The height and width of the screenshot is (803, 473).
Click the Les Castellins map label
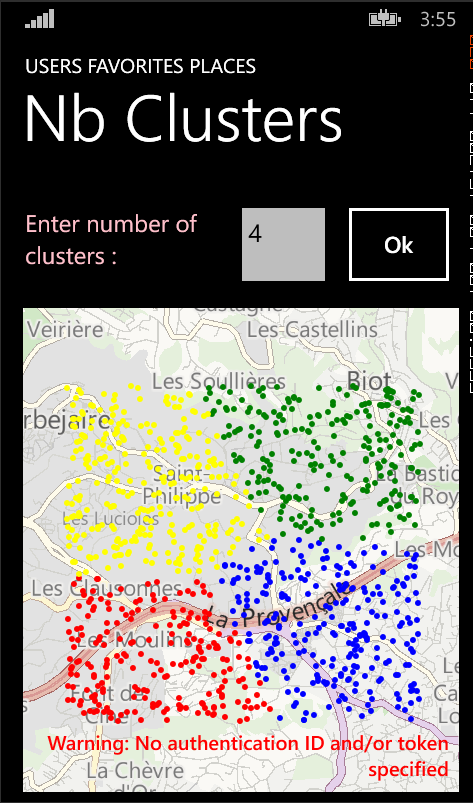click(312, 330)
